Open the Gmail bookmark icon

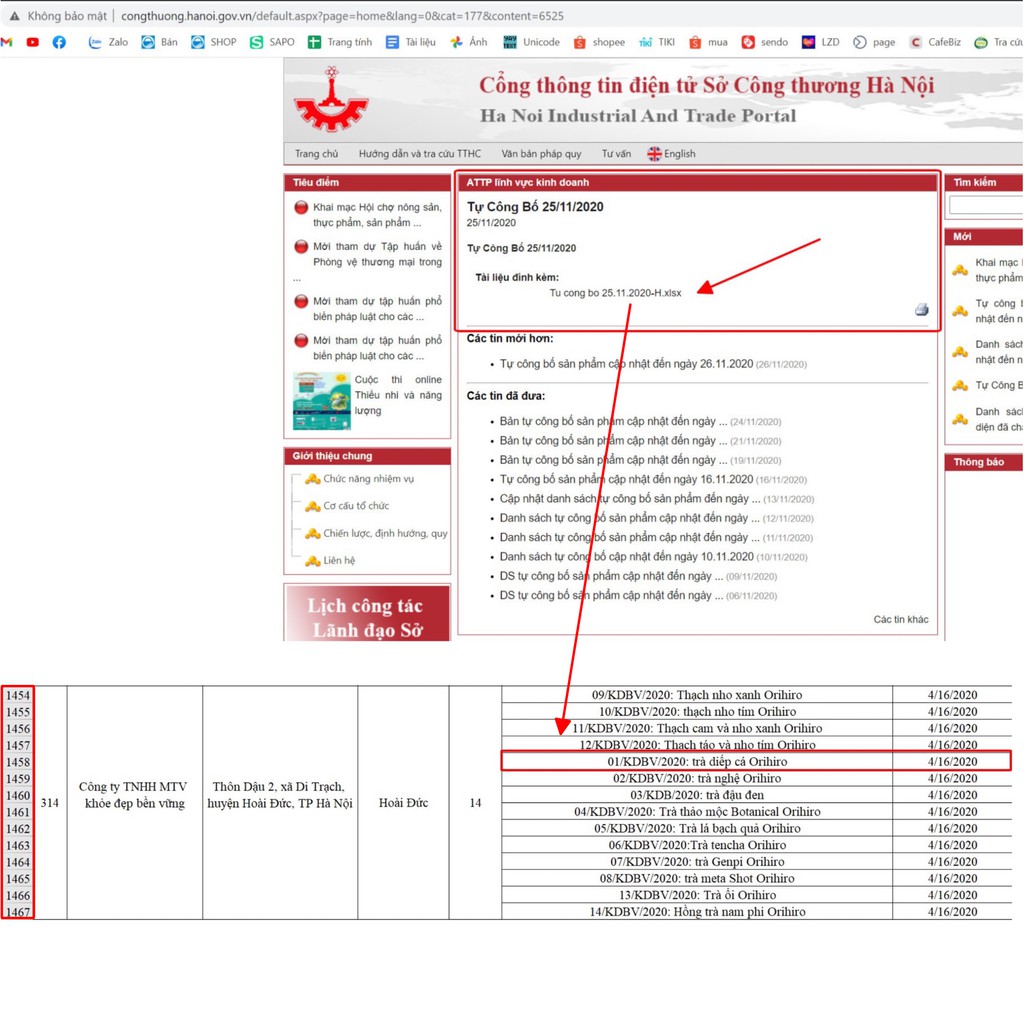click(x=6, y=42)
